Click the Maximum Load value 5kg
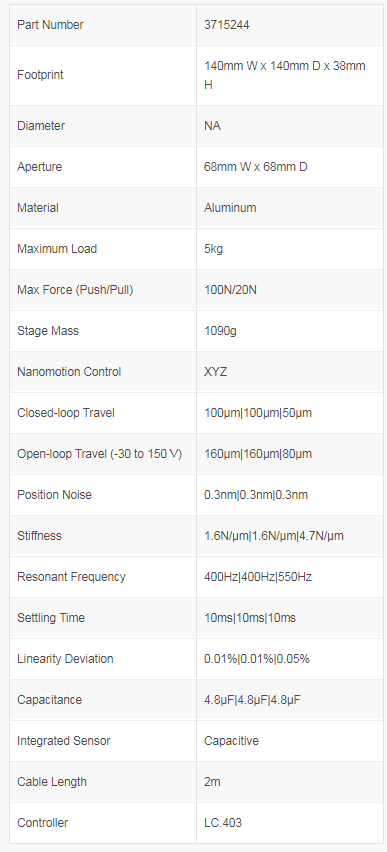 [x=213, y=249]
